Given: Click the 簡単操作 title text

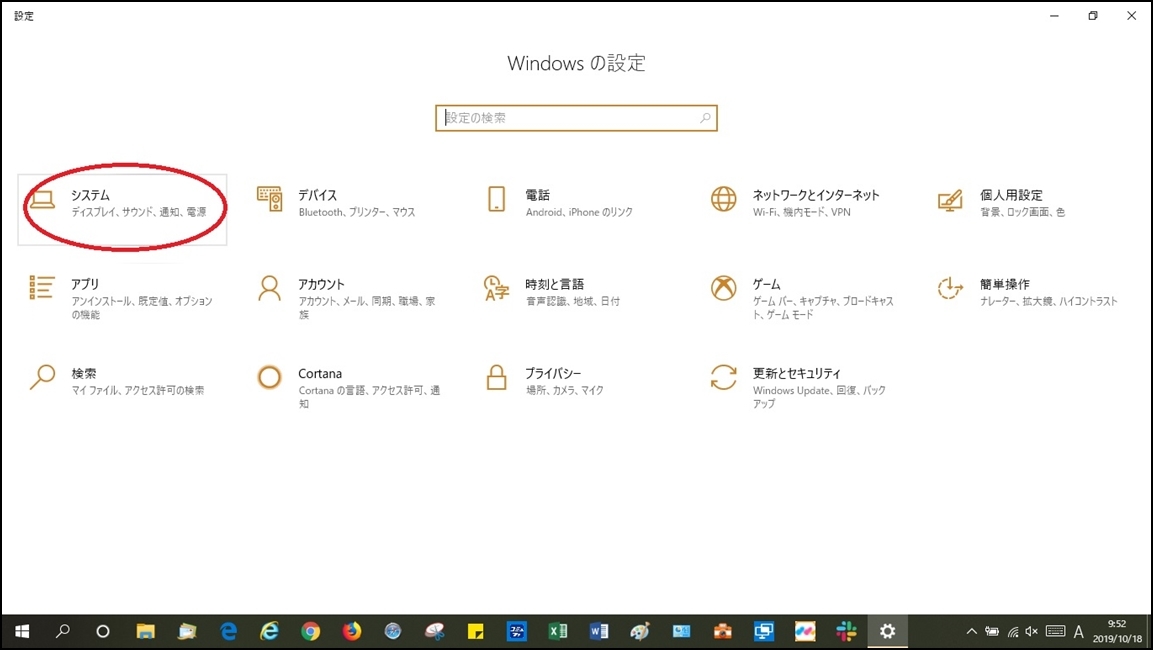Looking at the screenshot, I should (x=1004, y=284).
